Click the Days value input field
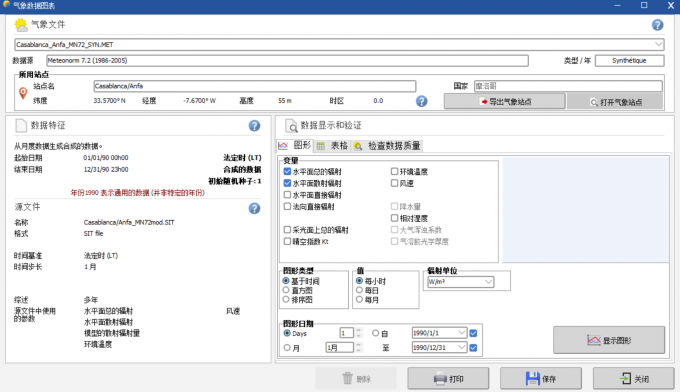The image size is (680, 392). coord(346,333)
